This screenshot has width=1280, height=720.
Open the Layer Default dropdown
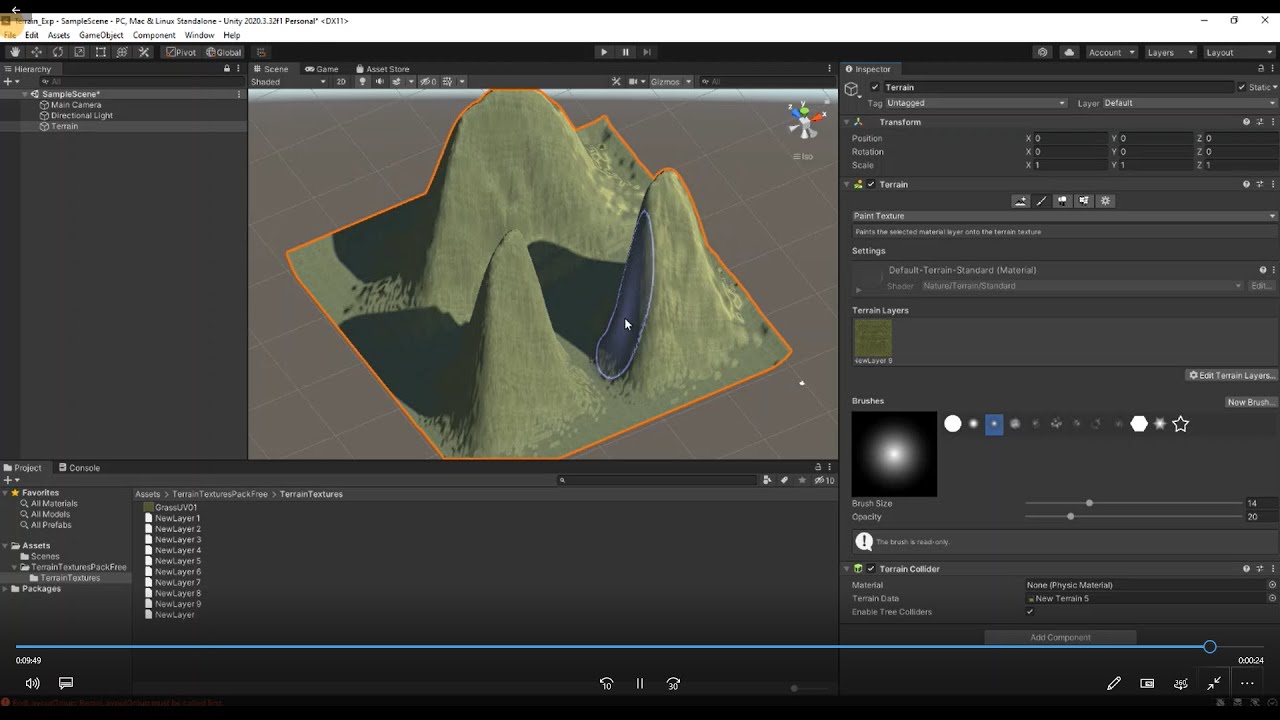[x=1190, y=103]
